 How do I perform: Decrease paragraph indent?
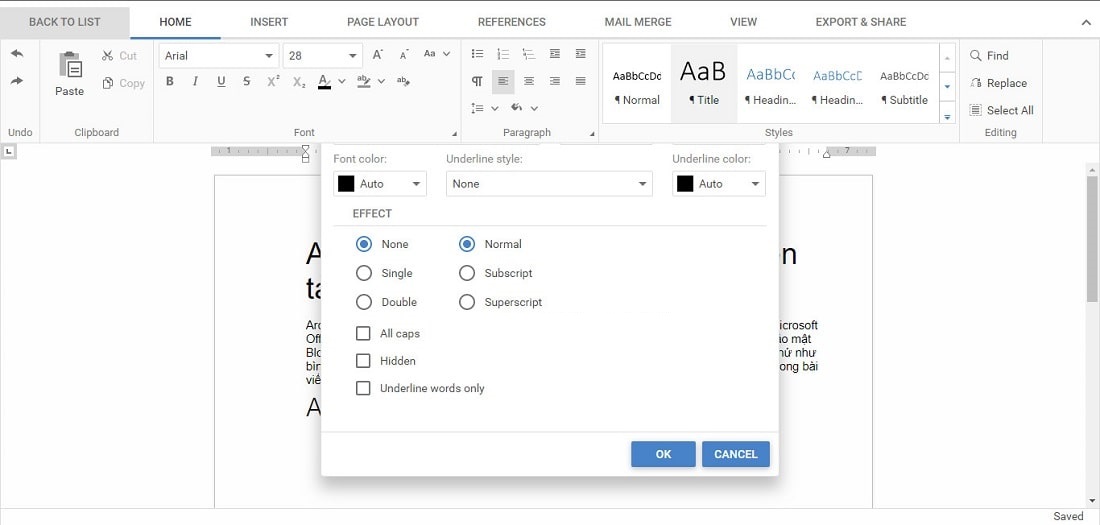pos(555,54)
